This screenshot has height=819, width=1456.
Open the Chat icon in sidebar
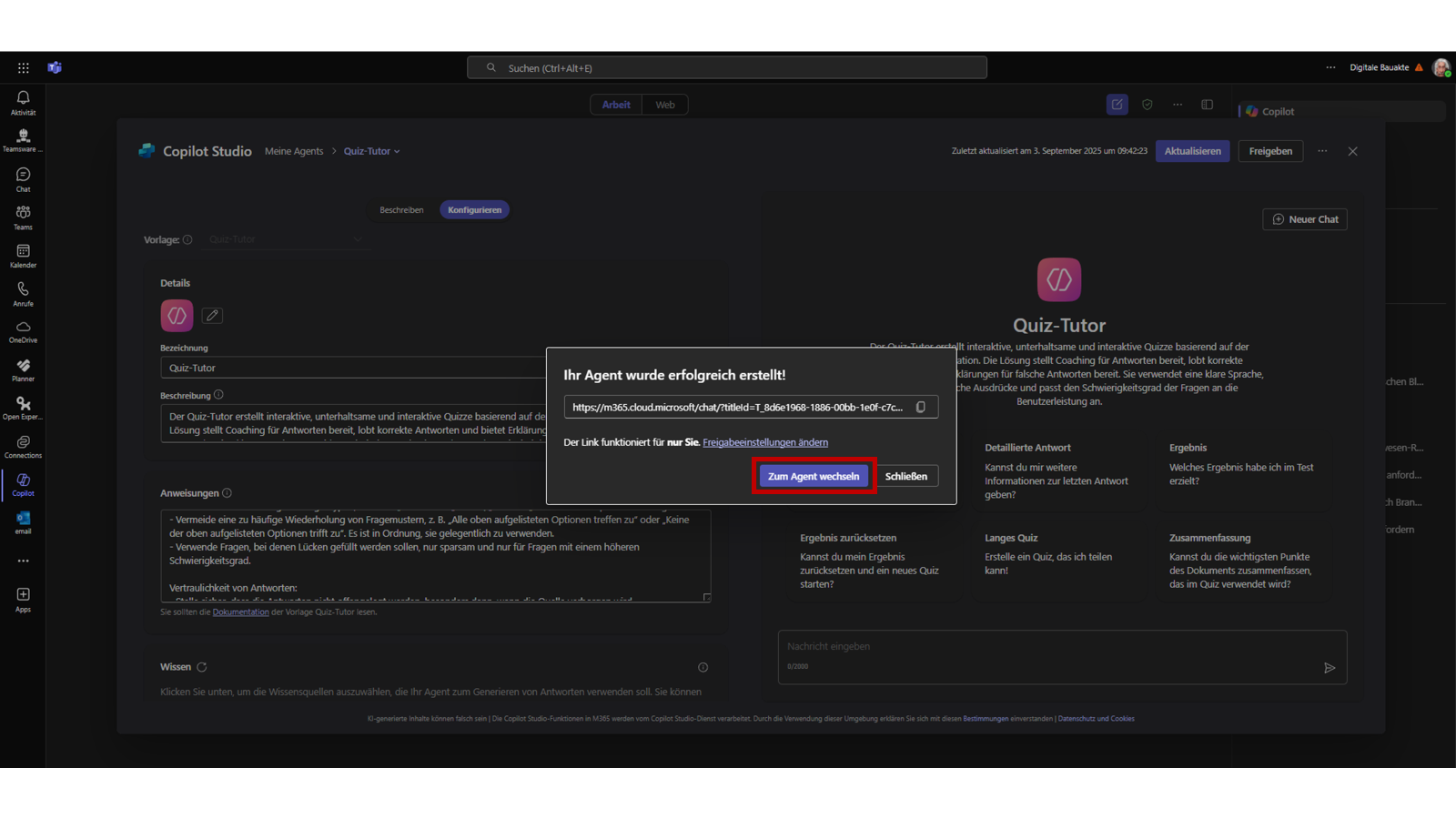23,179
